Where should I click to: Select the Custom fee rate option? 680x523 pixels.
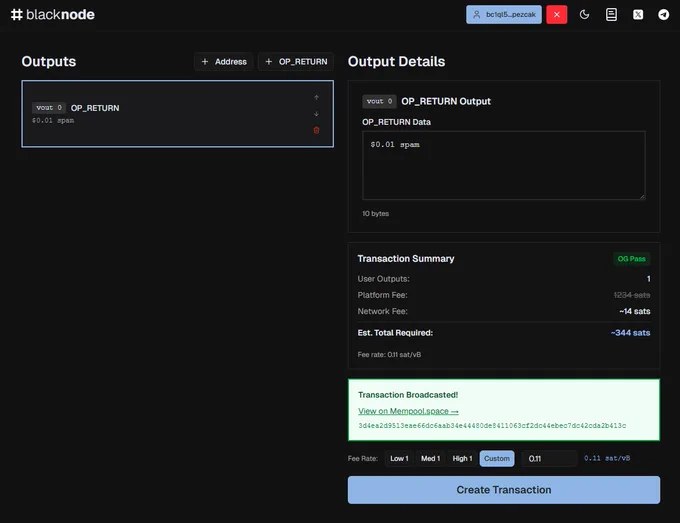coord(497,458)
